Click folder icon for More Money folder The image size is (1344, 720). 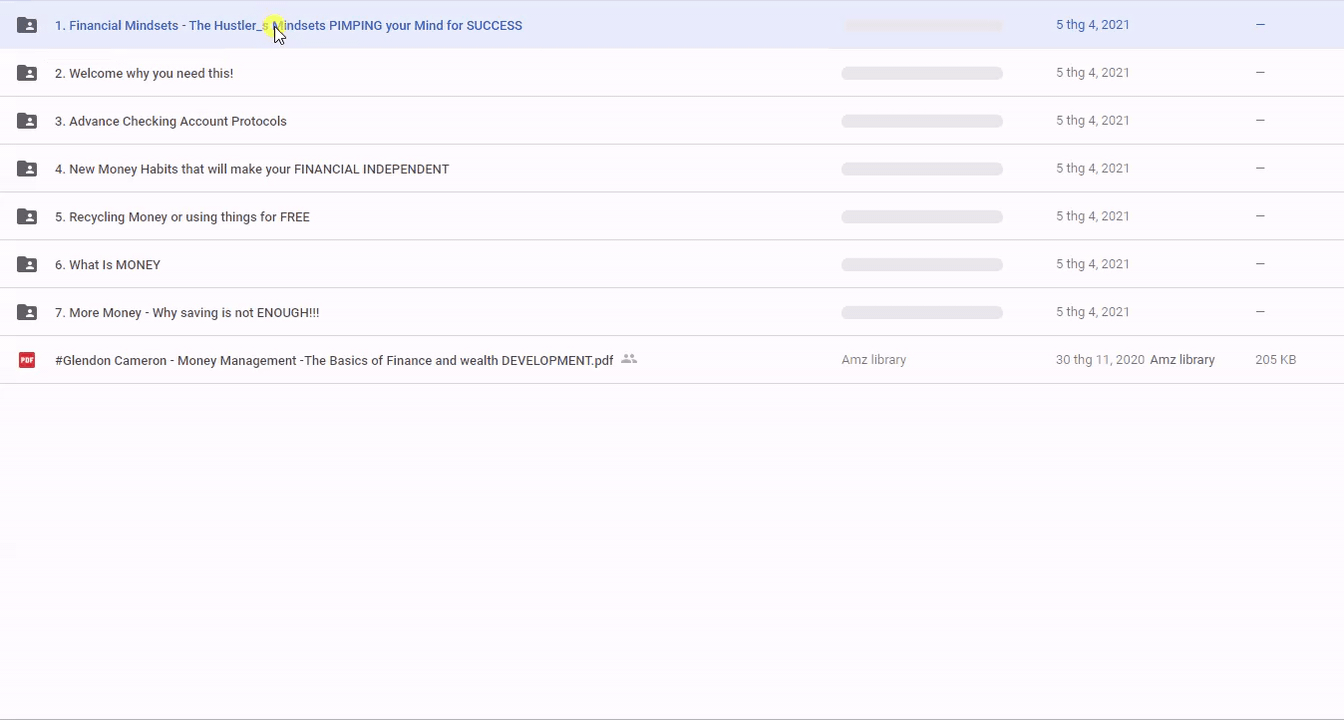coord(27,313)
